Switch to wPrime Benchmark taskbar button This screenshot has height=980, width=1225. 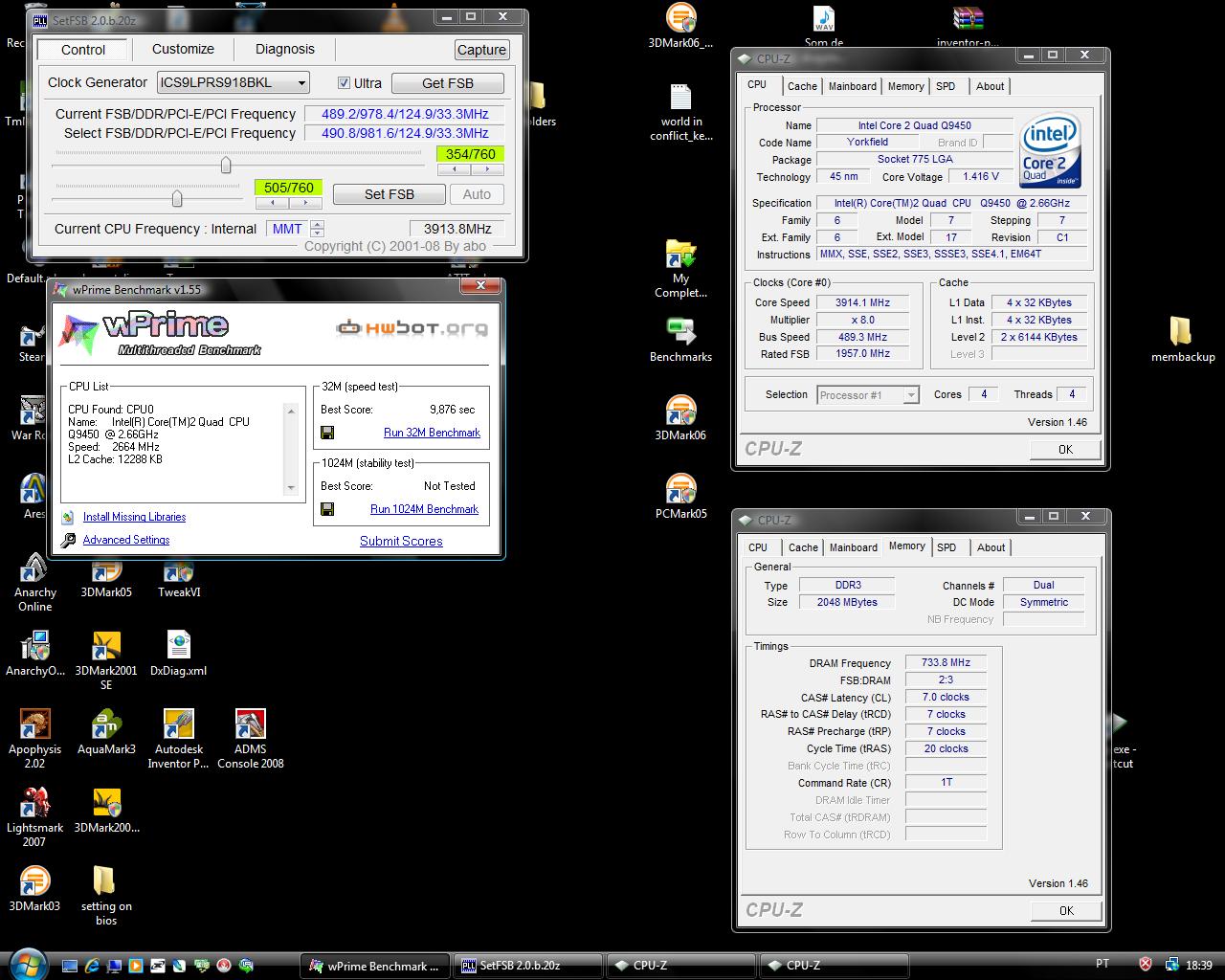[x=374, y=966]
